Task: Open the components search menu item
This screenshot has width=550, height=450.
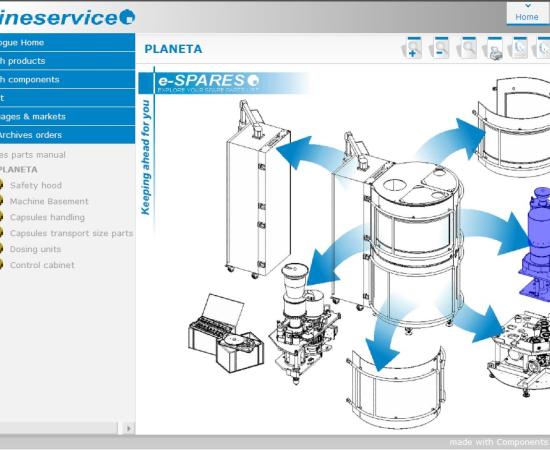Action: pos(67,80)
